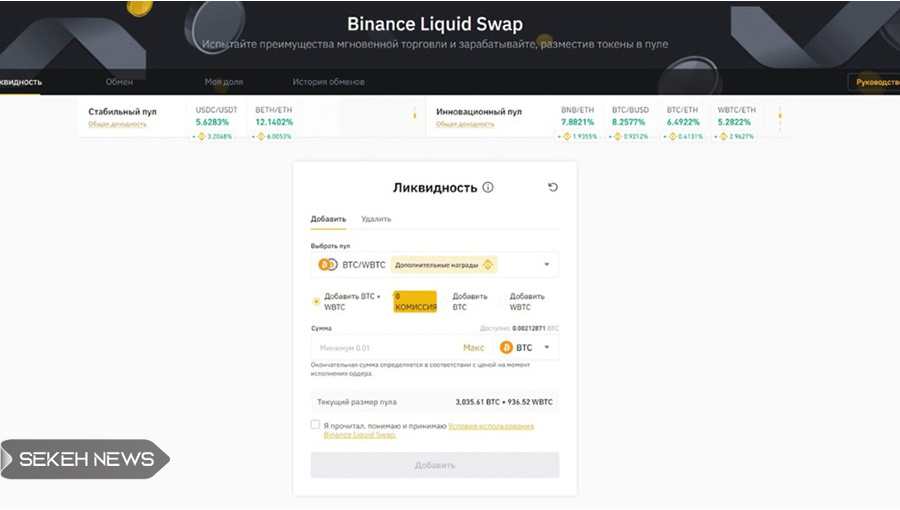Click the three-dot icon after the BETH/ETH pool card
This screenshot has height=510, width=900.
pyautogui.click(x=414, y=113)
